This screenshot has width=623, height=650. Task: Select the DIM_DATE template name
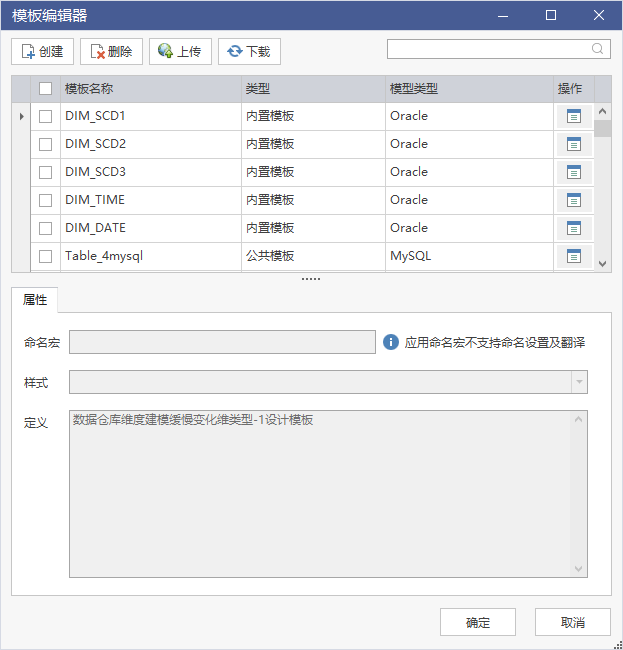[95, 228]
